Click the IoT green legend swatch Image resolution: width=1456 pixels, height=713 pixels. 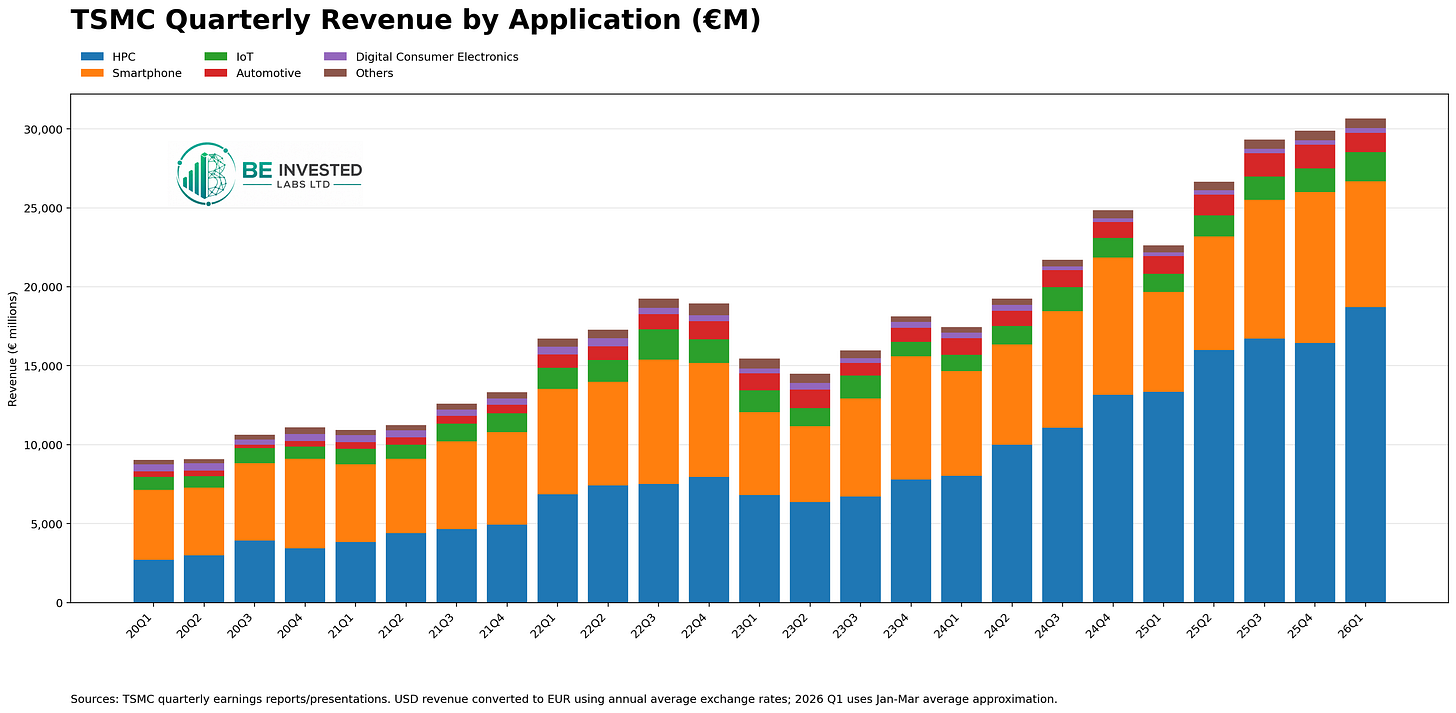(215, 57)
